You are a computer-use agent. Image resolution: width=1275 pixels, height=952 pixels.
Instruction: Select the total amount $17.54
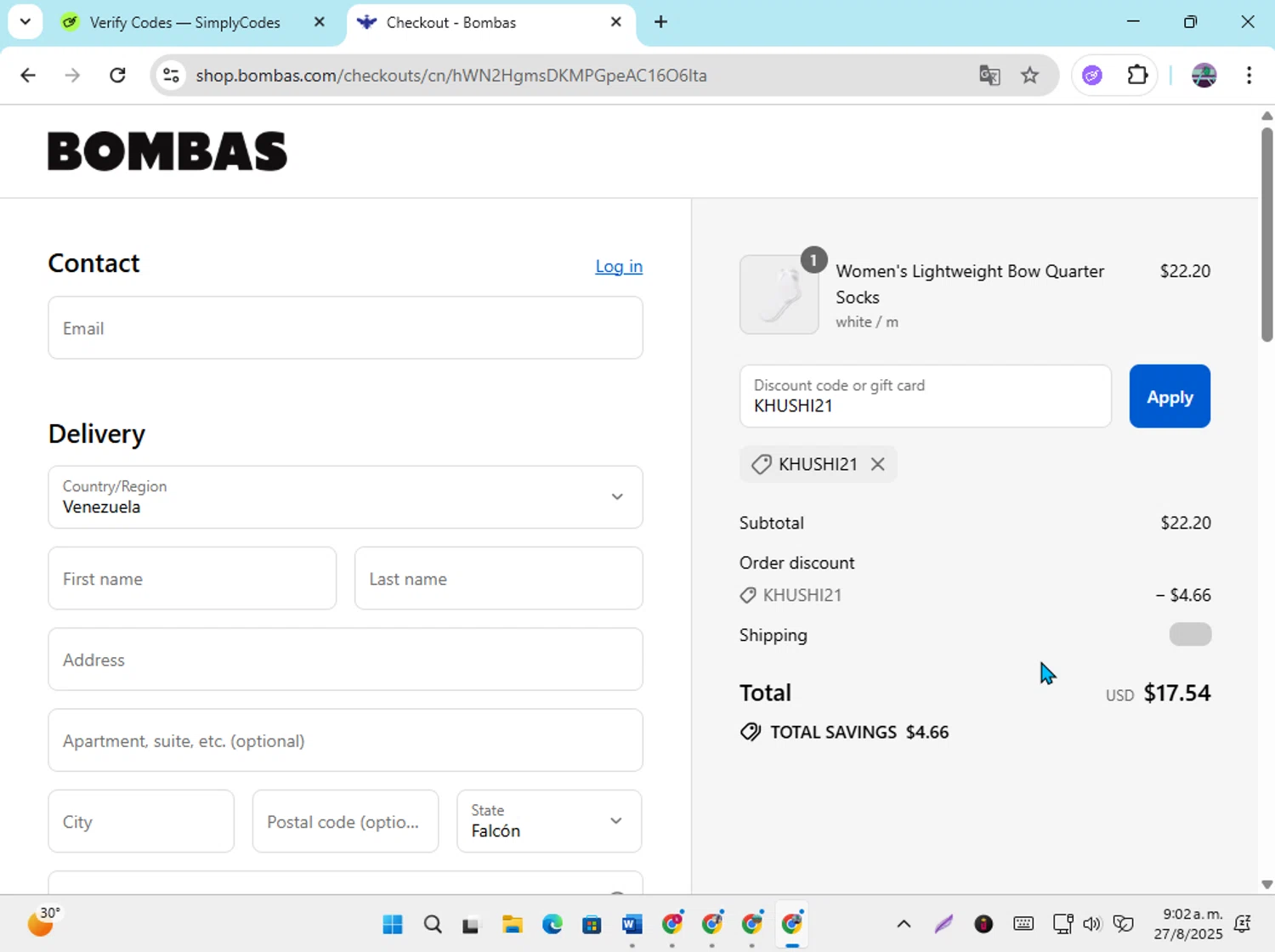[1177, 693]
